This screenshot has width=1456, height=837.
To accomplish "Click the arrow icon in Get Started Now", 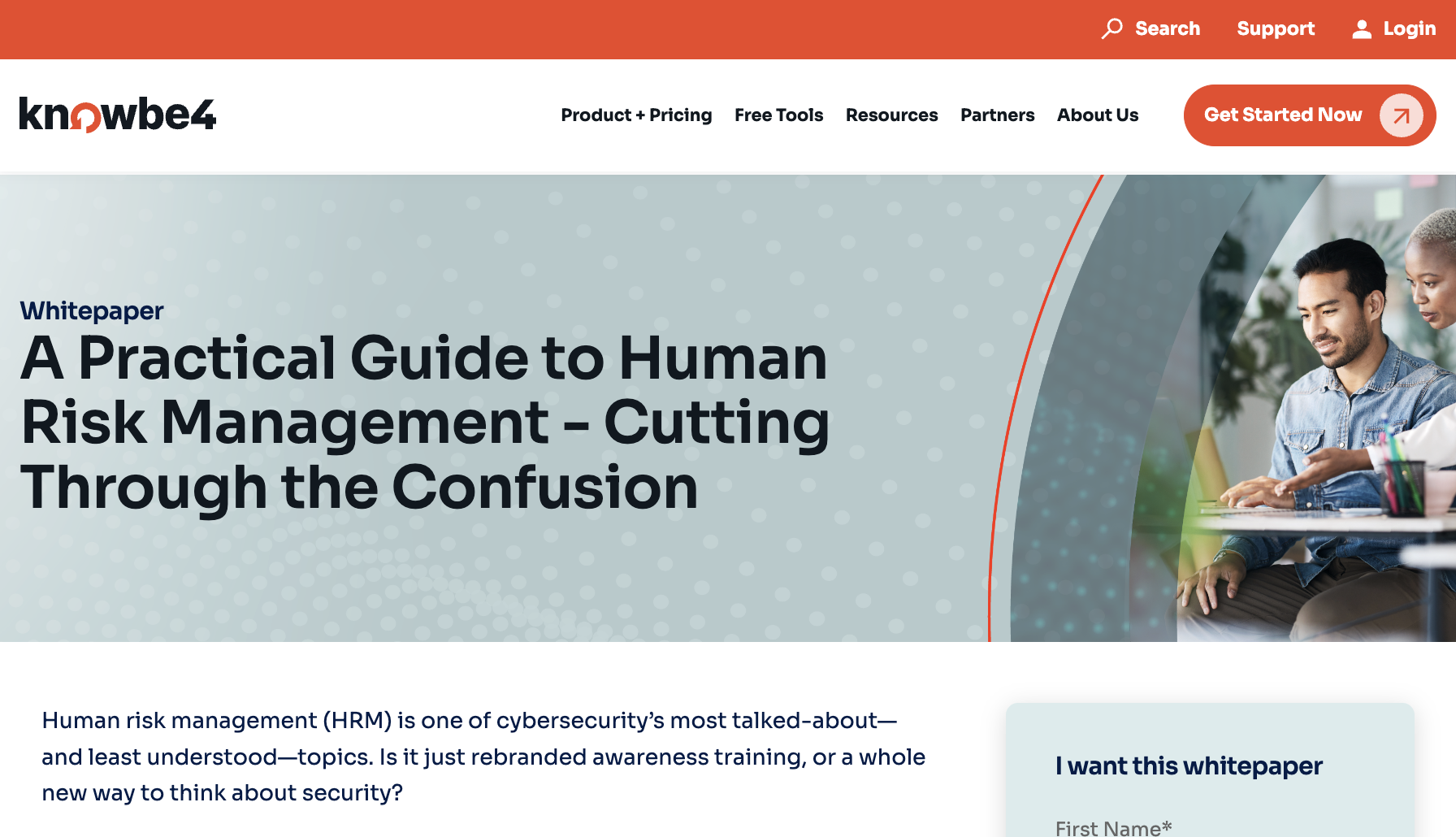I will [x=1401, y=115].
